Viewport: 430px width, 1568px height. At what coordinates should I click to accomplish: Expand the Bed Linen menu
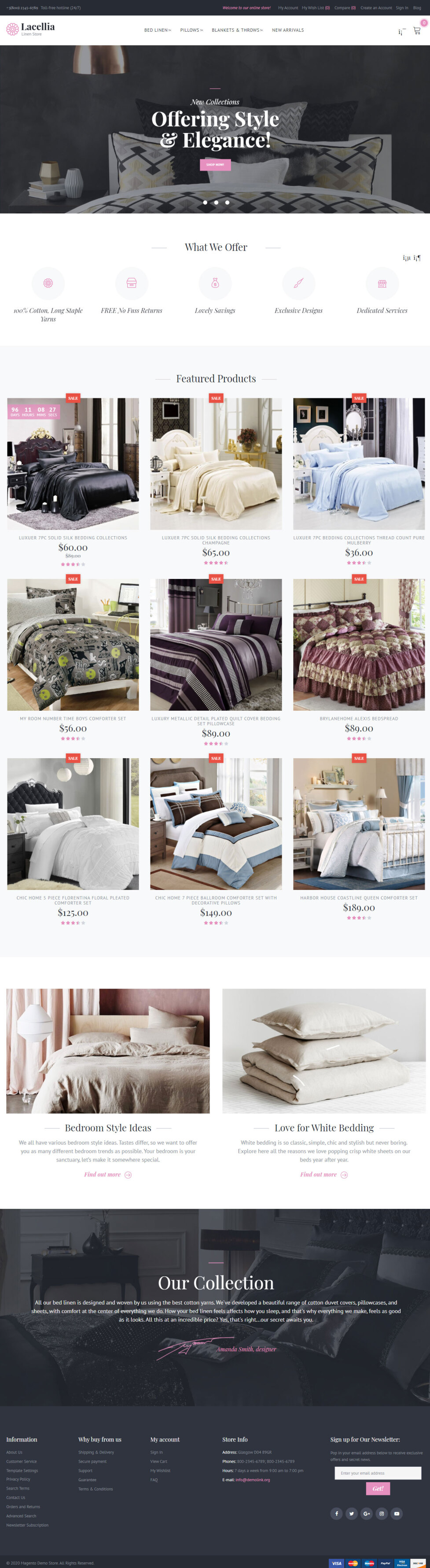tap(158, 30)
